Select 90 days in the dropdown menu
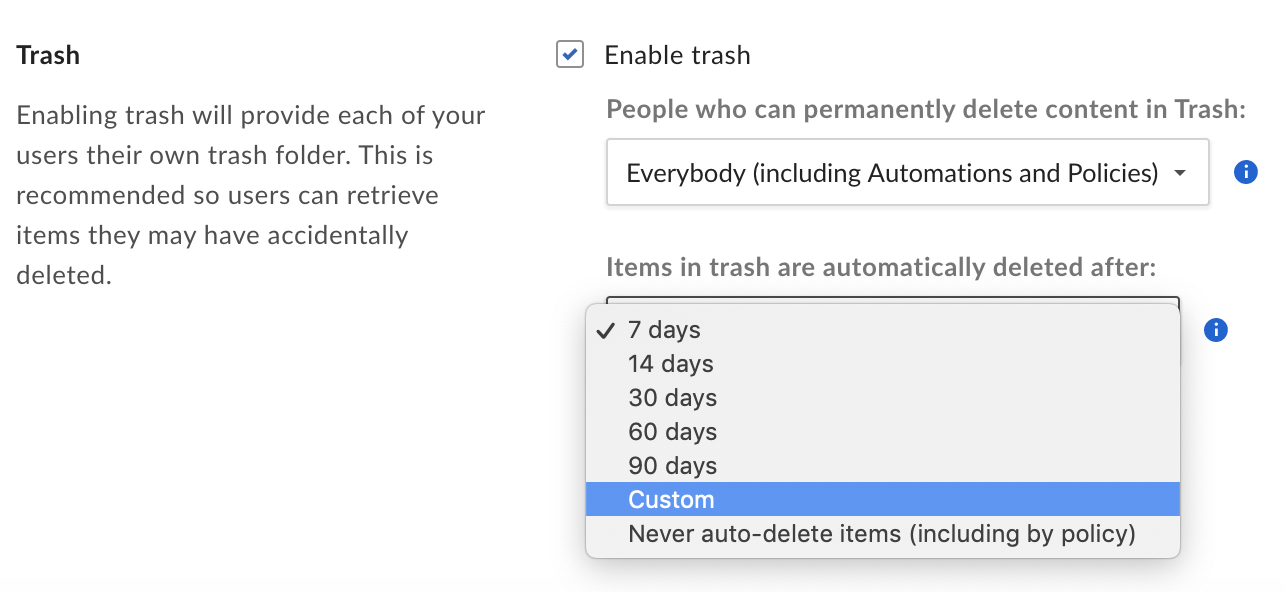The height and width of the screenshot is (592, 1286). tap(672, 465)
